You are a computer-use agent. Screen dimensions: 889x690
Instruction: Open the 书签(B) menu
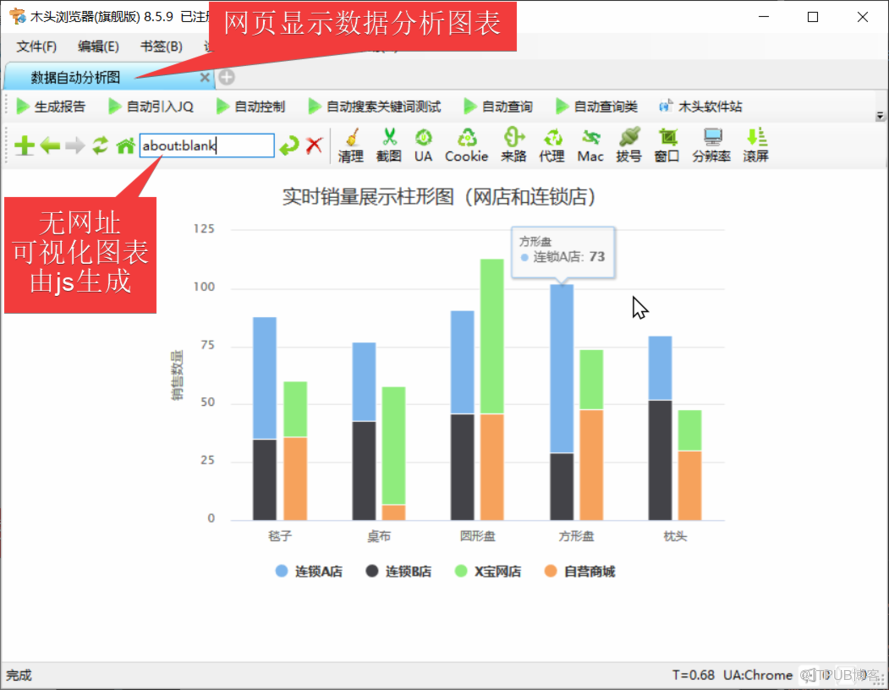(x=162, y=46)
